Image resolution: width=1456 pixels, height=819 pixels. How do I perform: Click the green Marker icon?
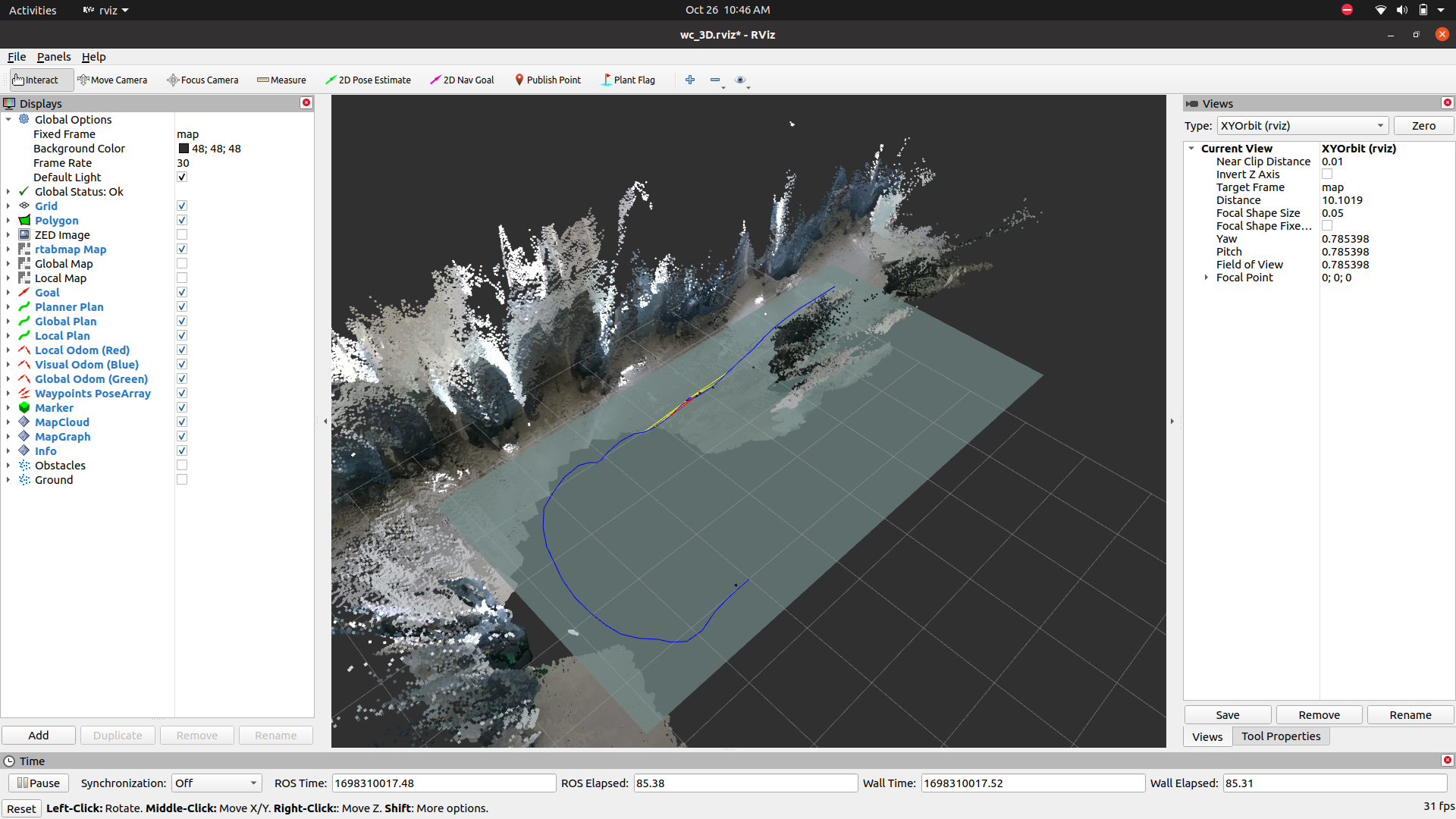point(24,407)
